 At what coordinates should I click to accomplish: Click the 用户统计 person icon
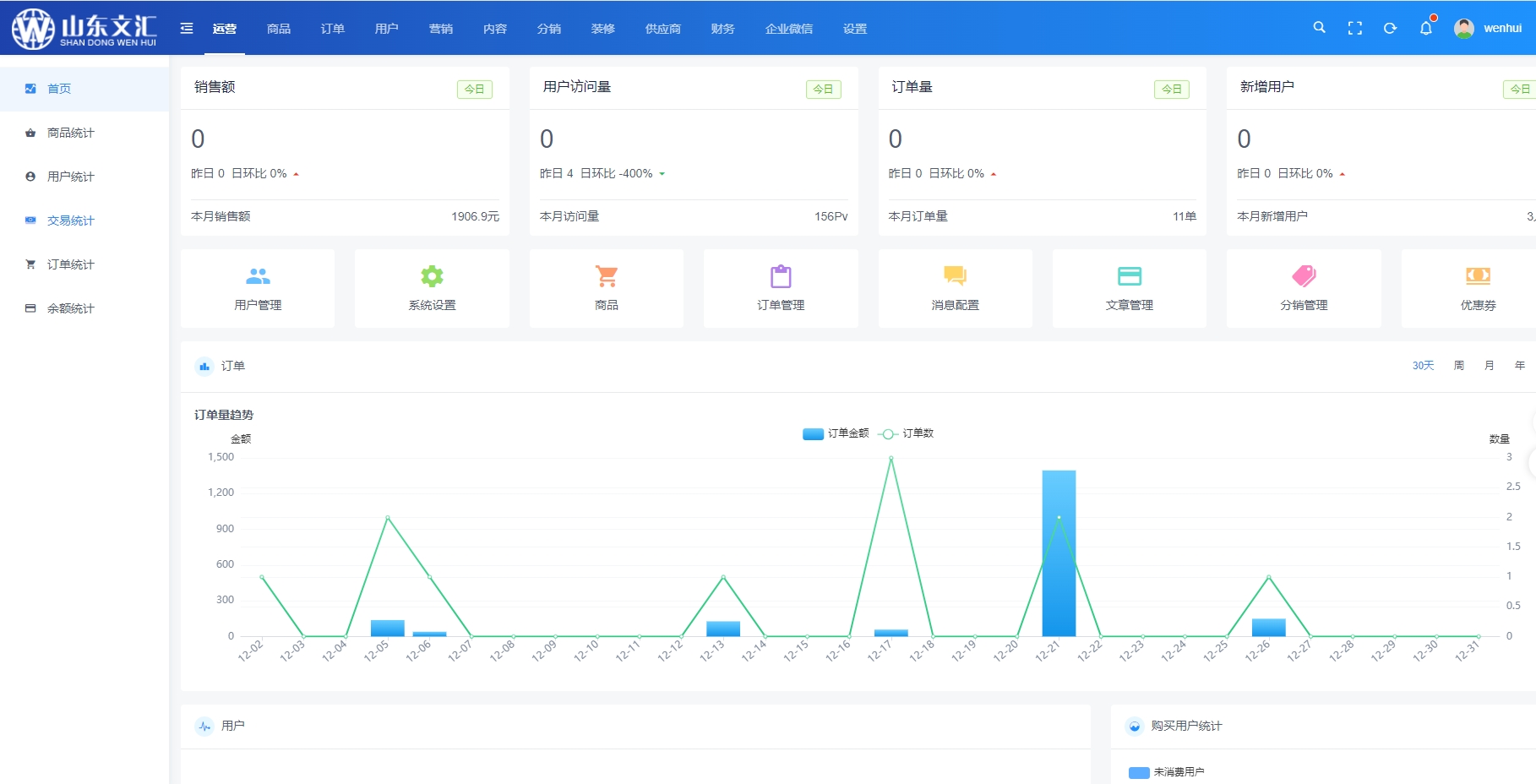pyautogui.click(x=30, y=177)
